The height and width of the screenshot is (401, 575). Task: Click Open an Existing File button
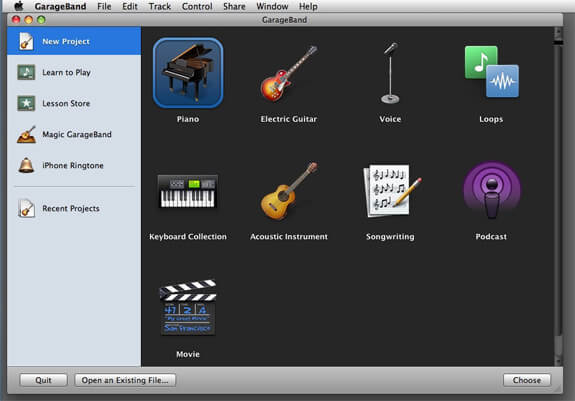coord(125,380)
